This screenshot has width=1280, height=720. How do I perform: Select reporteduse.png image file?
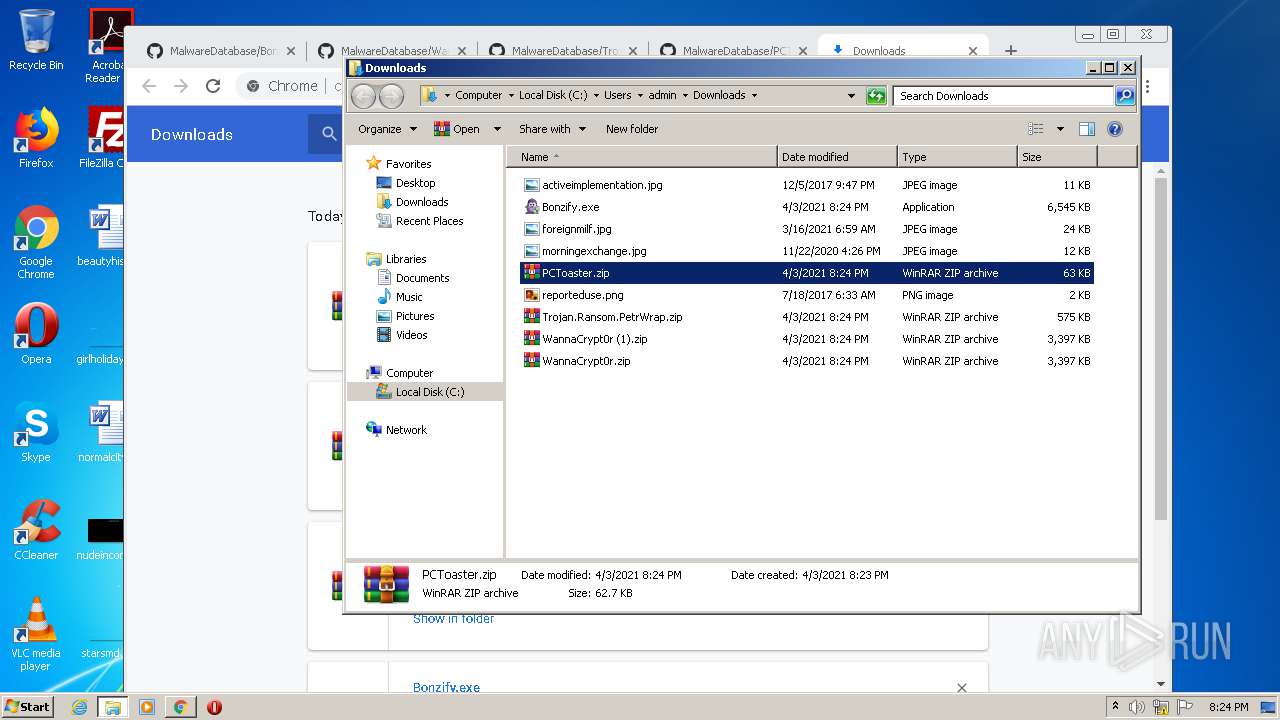[x=582, y=295]
